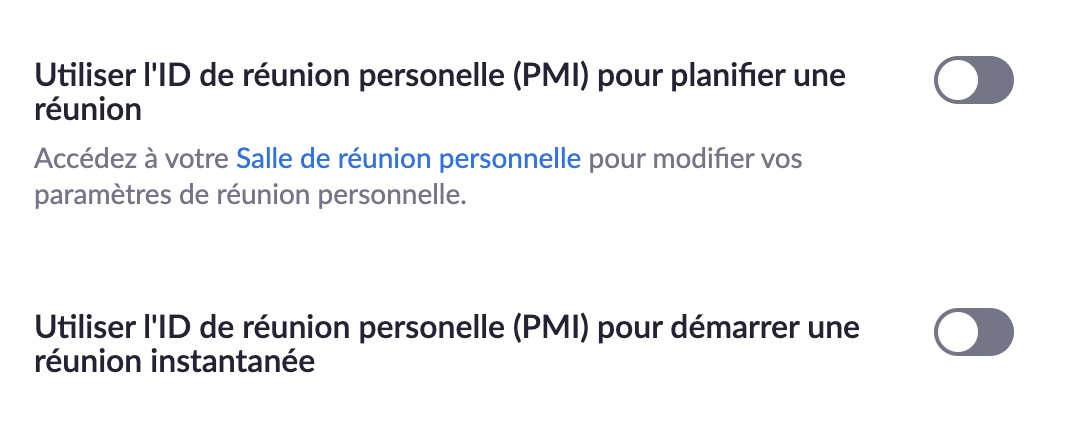
Task: Click "réunion instantanée" on the heading's second line
Action: (x=175, y=361)
